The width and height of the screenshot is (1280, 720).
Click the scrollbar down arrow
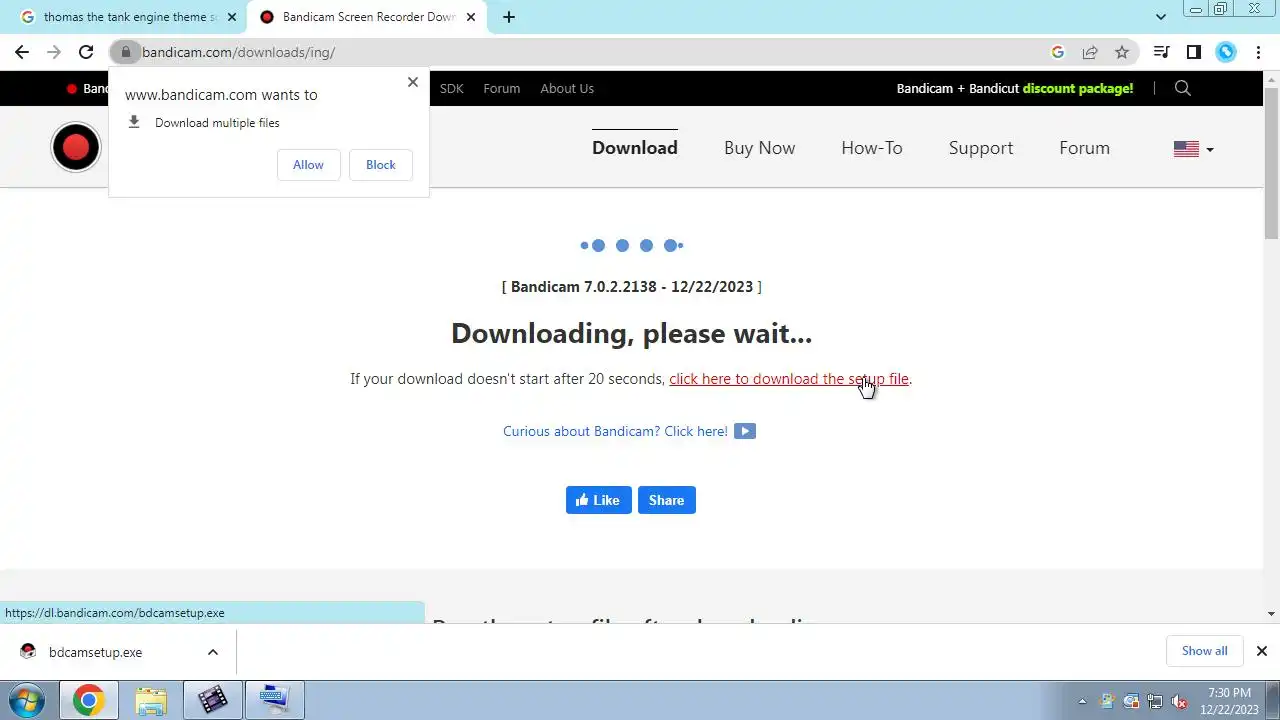point(1272,614)
